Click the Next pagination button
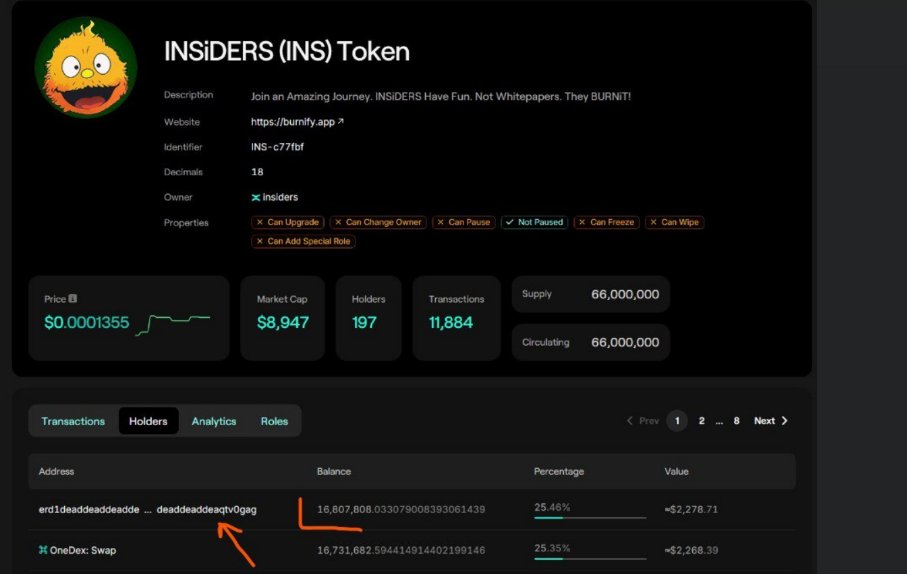 (770, 421)
